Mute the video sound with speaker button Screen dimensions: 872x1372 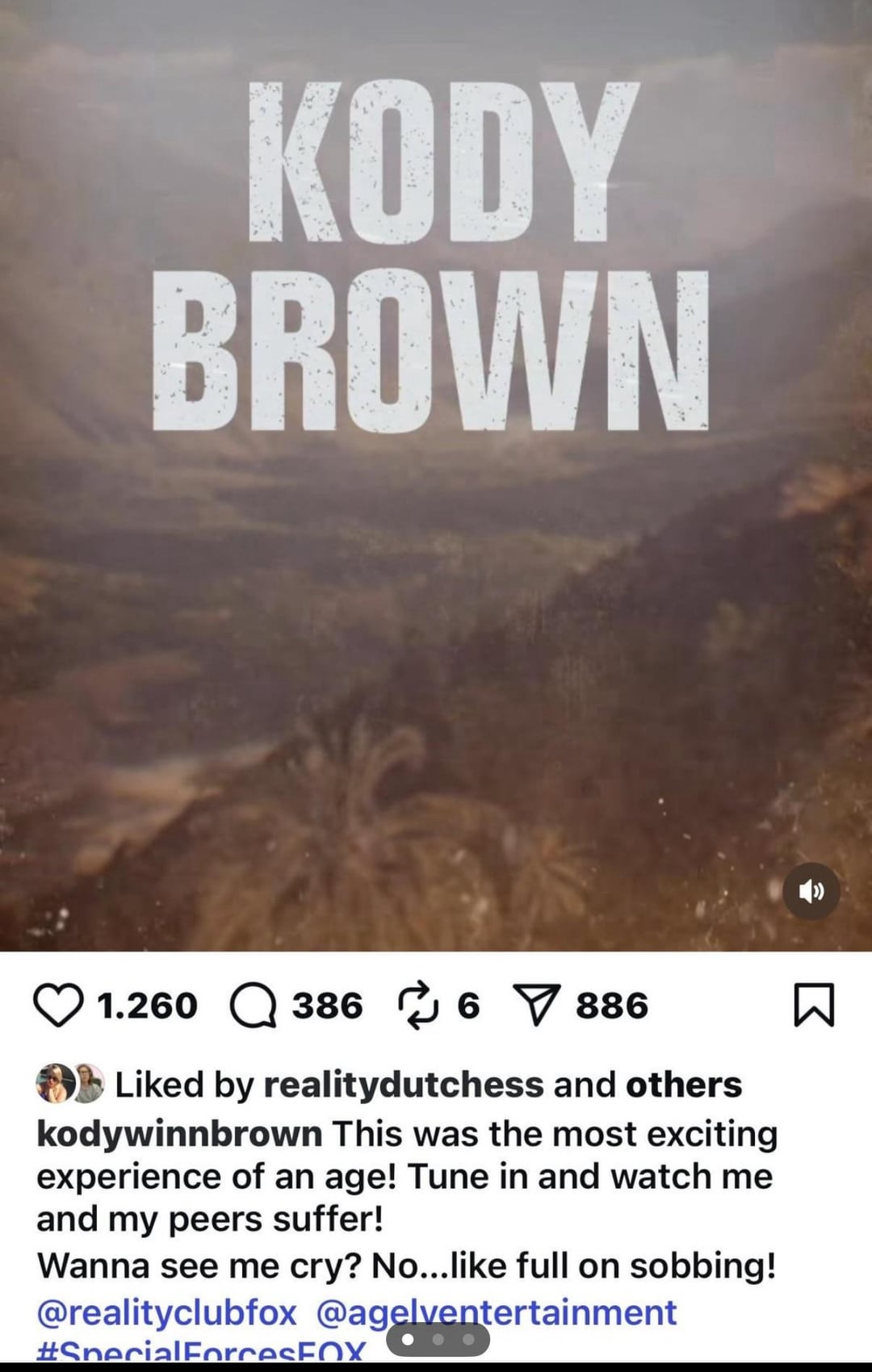click(811, 891)
